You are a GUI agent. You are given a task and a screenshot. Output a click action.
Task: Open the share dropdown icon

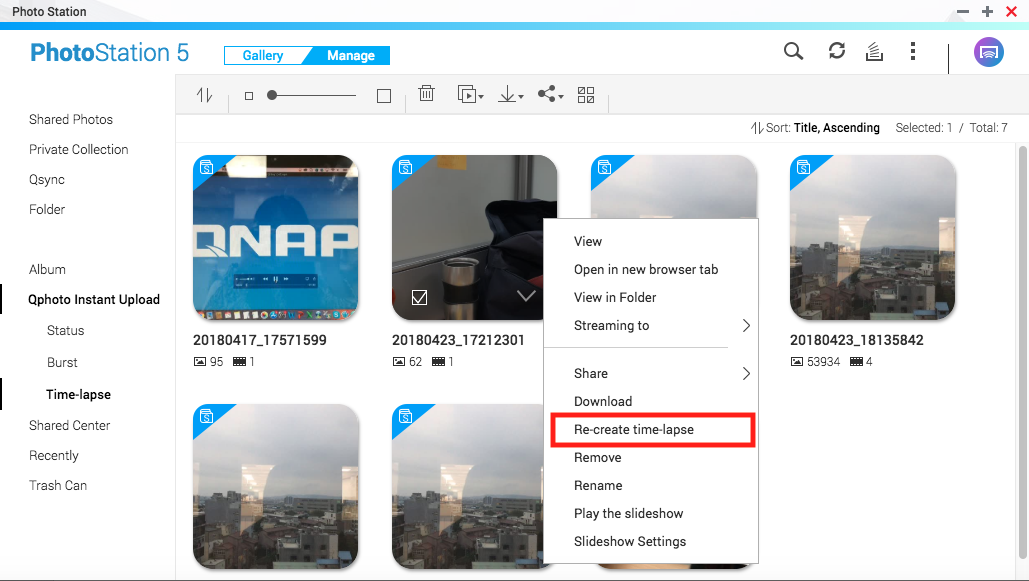[x=550, y=95]
